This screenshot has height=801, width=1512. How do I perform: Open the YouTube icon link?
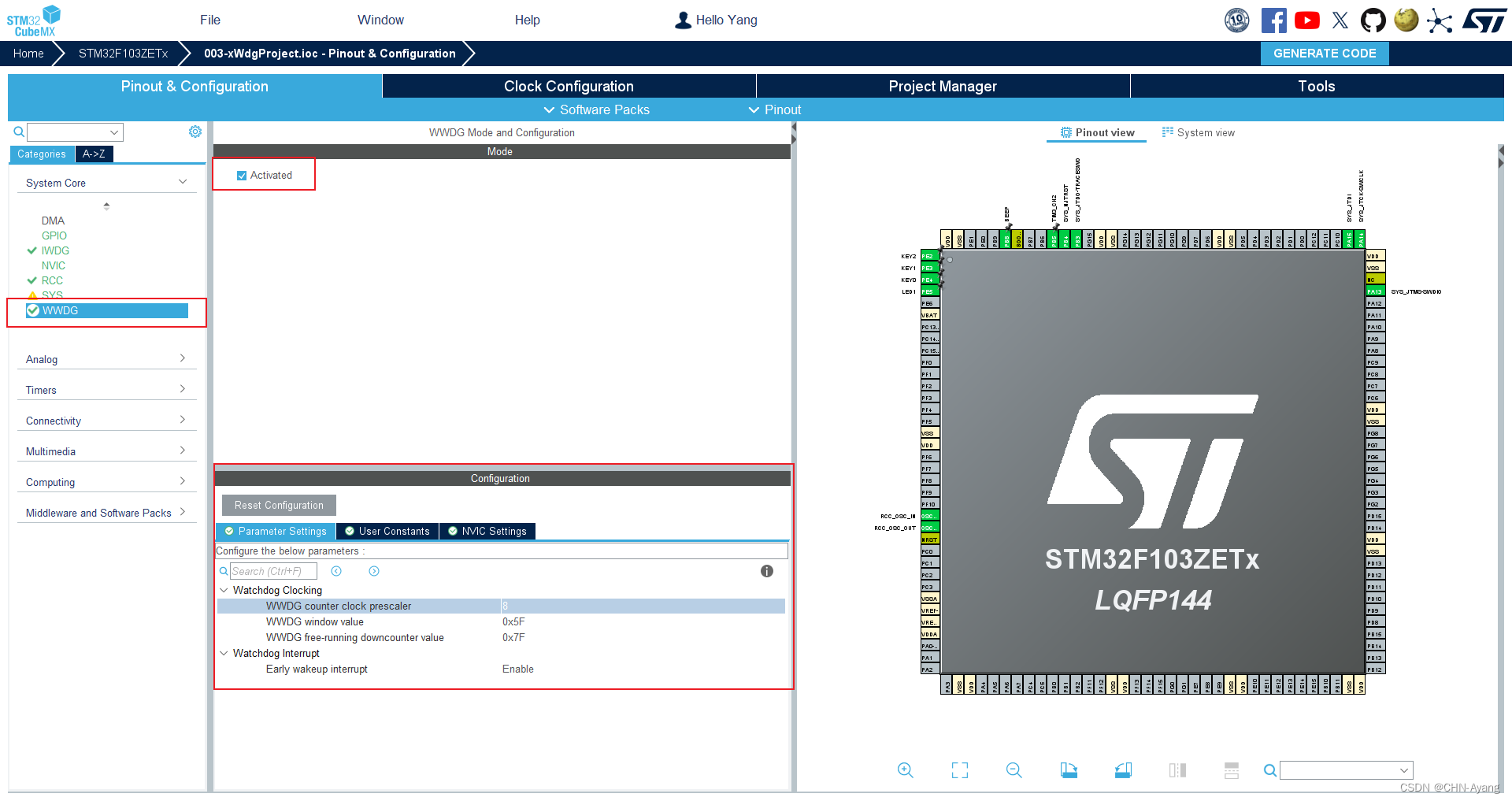click(x=1307, y=20)
